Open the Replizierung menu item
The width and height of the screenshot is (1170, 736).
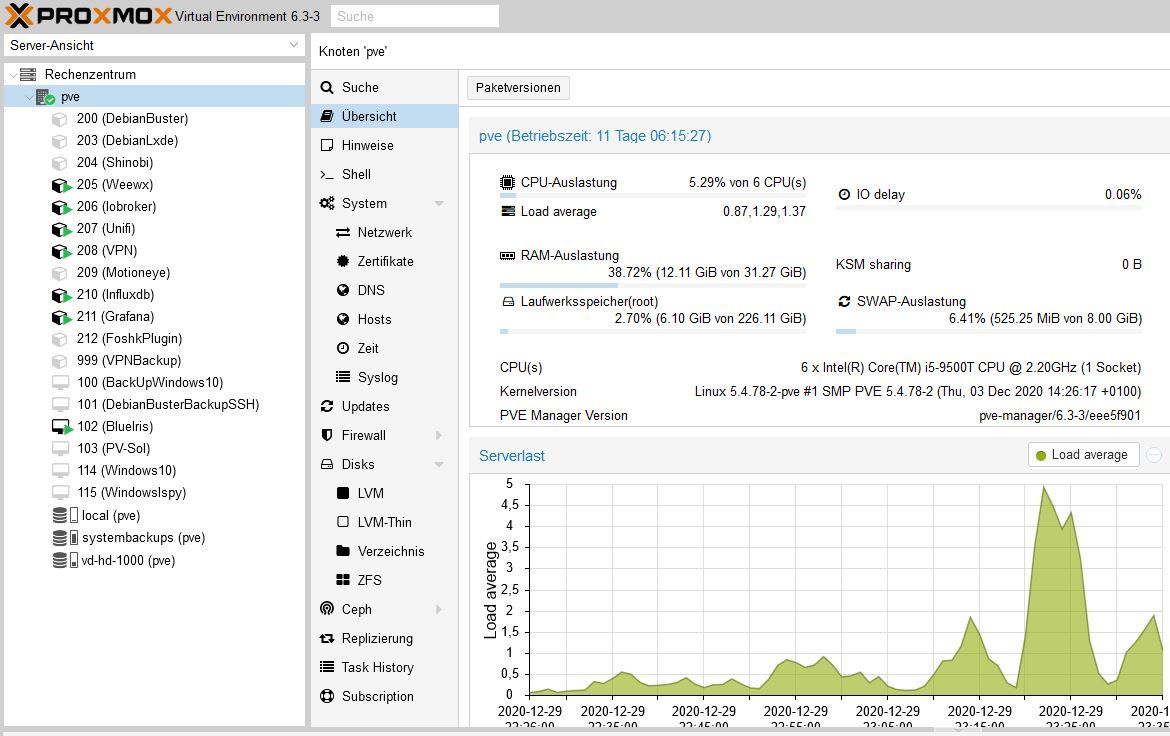384,638
